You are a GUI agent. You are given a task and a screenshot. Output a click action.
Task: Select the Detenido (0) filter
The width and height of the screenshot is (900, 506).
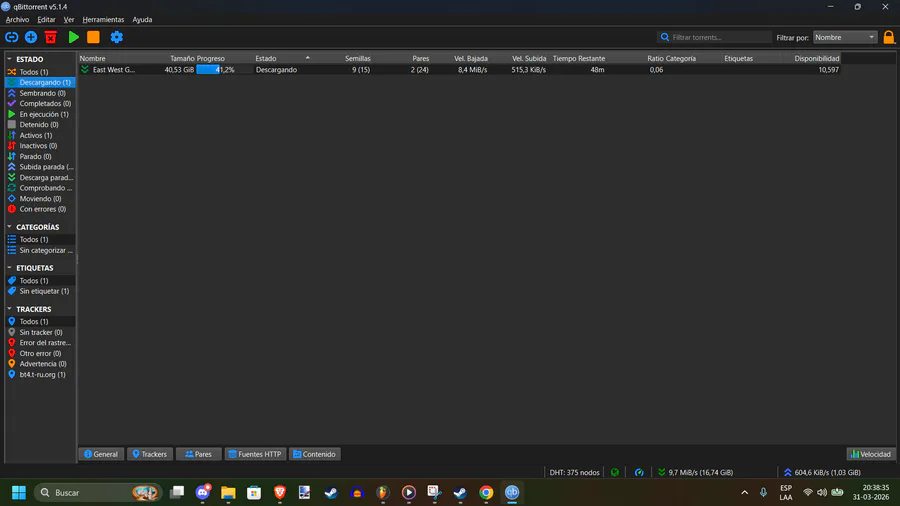(40, 124)
